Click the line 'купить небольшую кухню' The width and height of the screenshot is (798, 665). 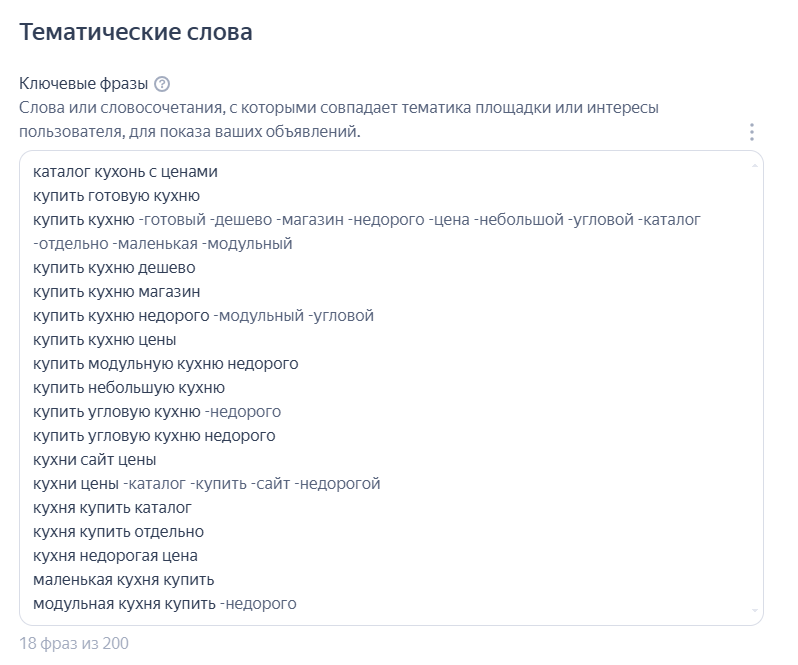tap(129, 388)
